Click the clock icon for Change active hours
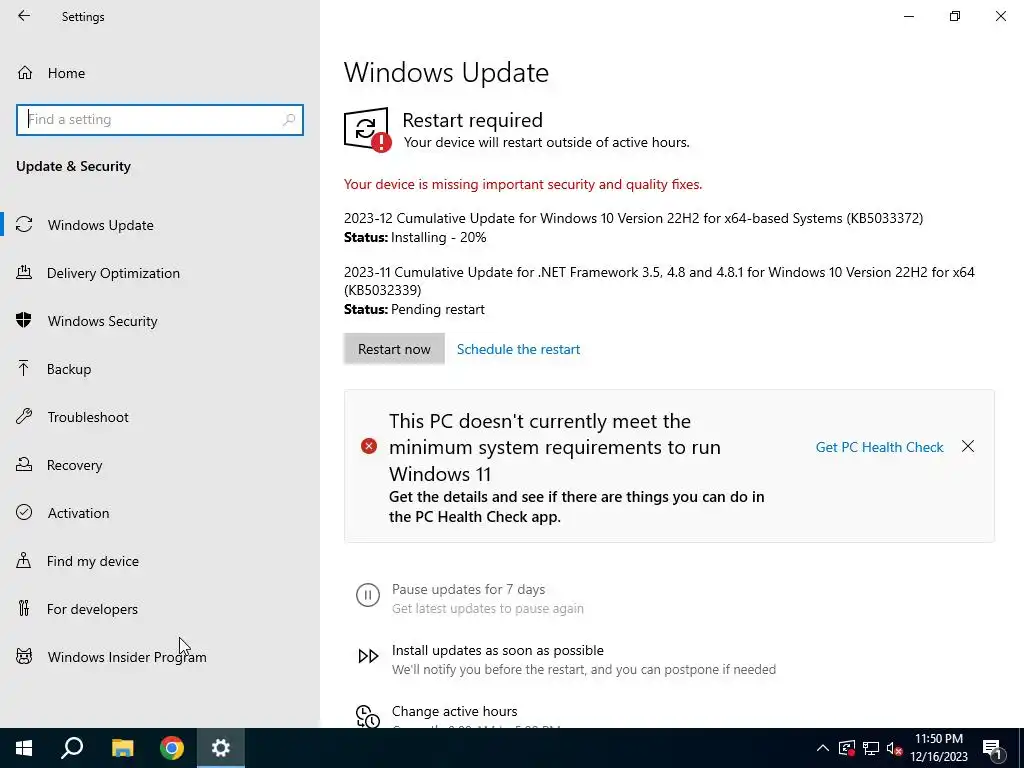This screenshot has width=1024, height=768. (x=368, y=716)
